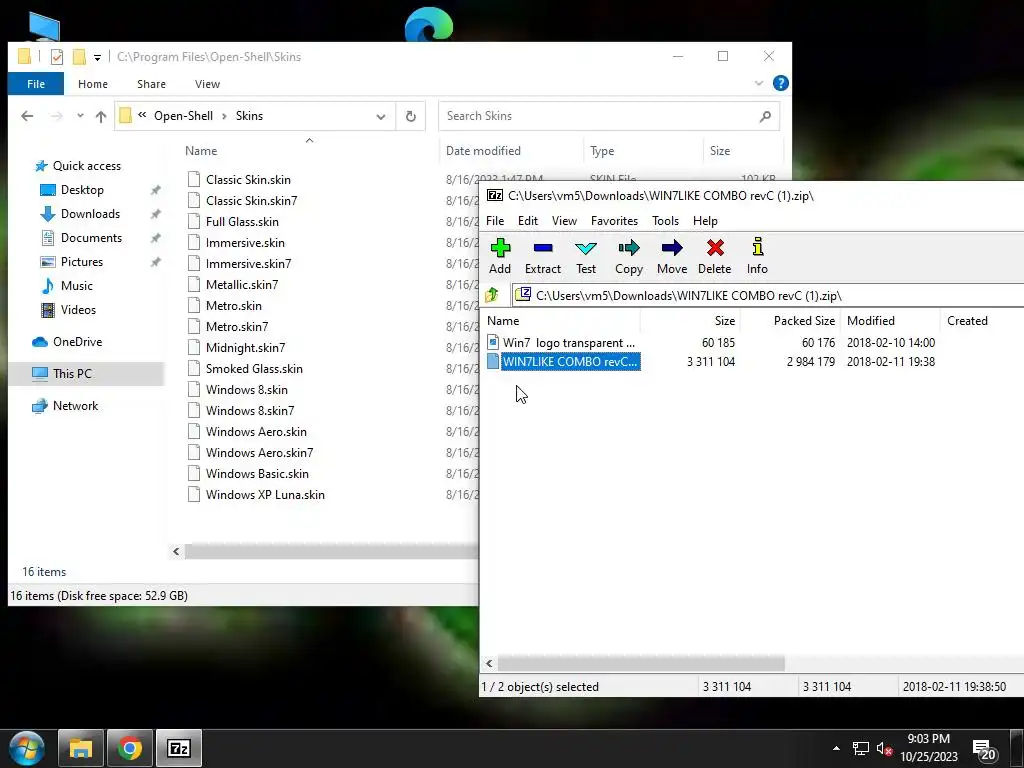Expand the Explorer ribbon chevron
The height and width of the screenshot is (768, 1024).
pos(759,83)
